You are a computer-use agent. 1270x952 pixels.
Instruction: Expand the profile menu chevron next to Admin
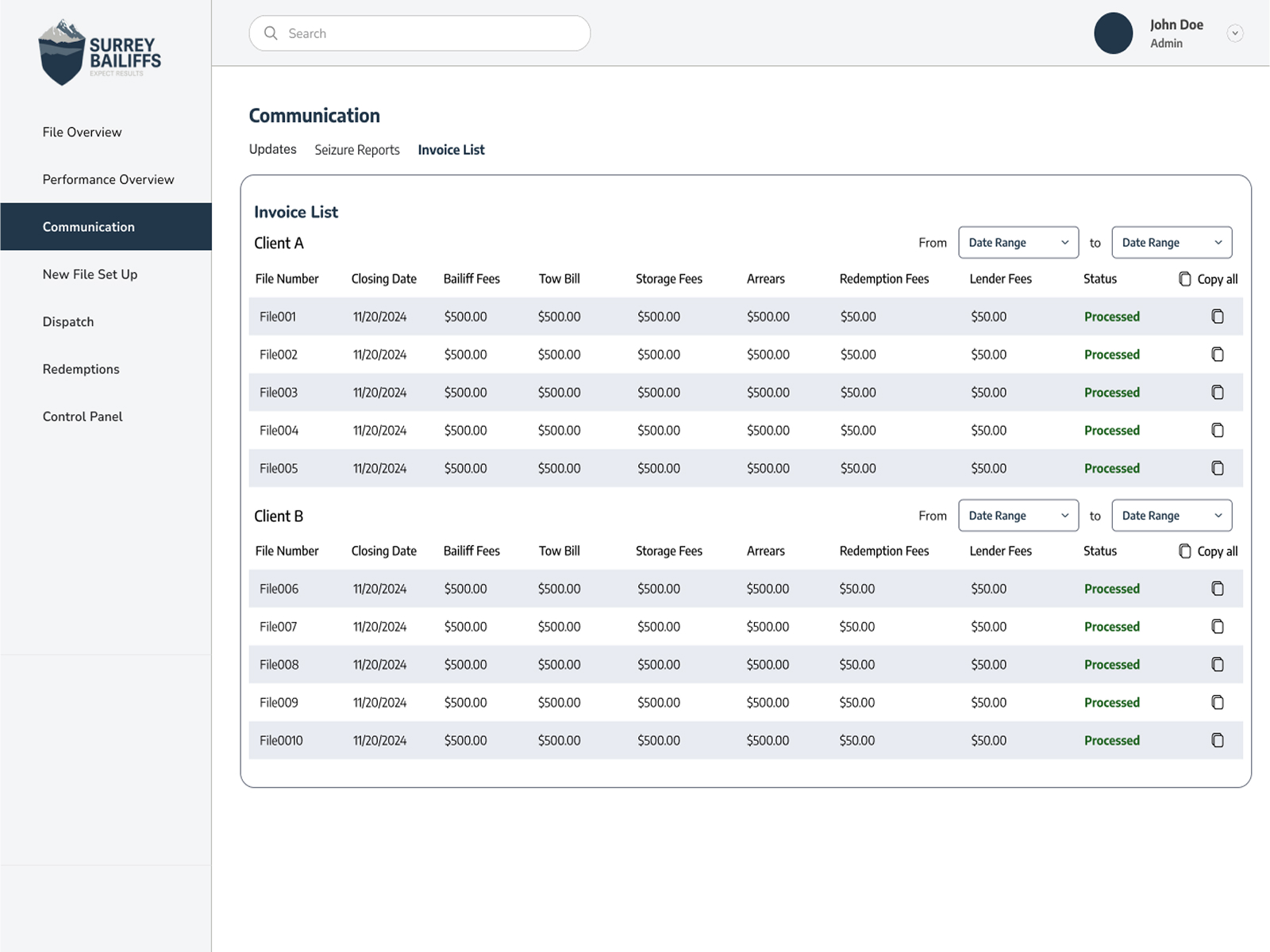pyautogui.click(x=1235, y=33)
